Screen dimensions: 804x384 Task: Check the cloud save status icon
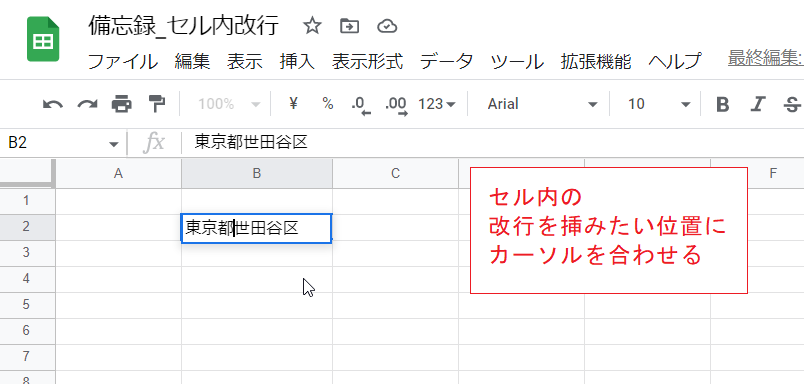coord(387,26)
